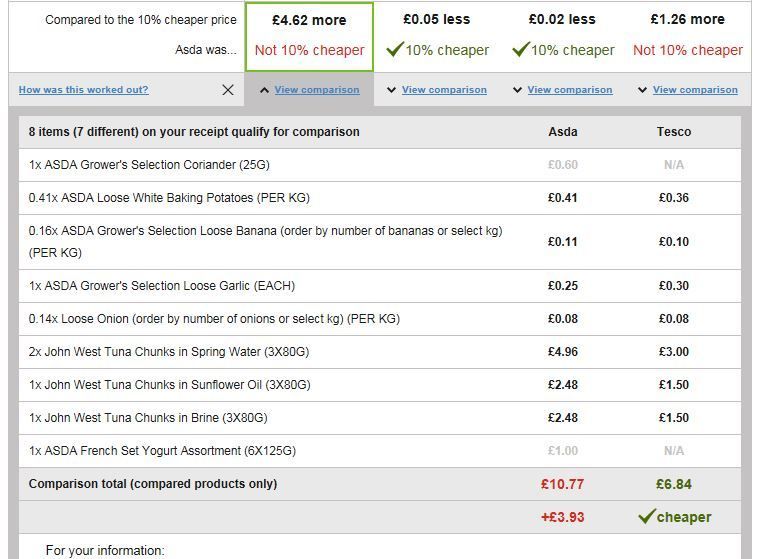
Task: Select ASDA Loose White Baking Potatoes row
Action: pyautogui.click(x=380, y=198)
